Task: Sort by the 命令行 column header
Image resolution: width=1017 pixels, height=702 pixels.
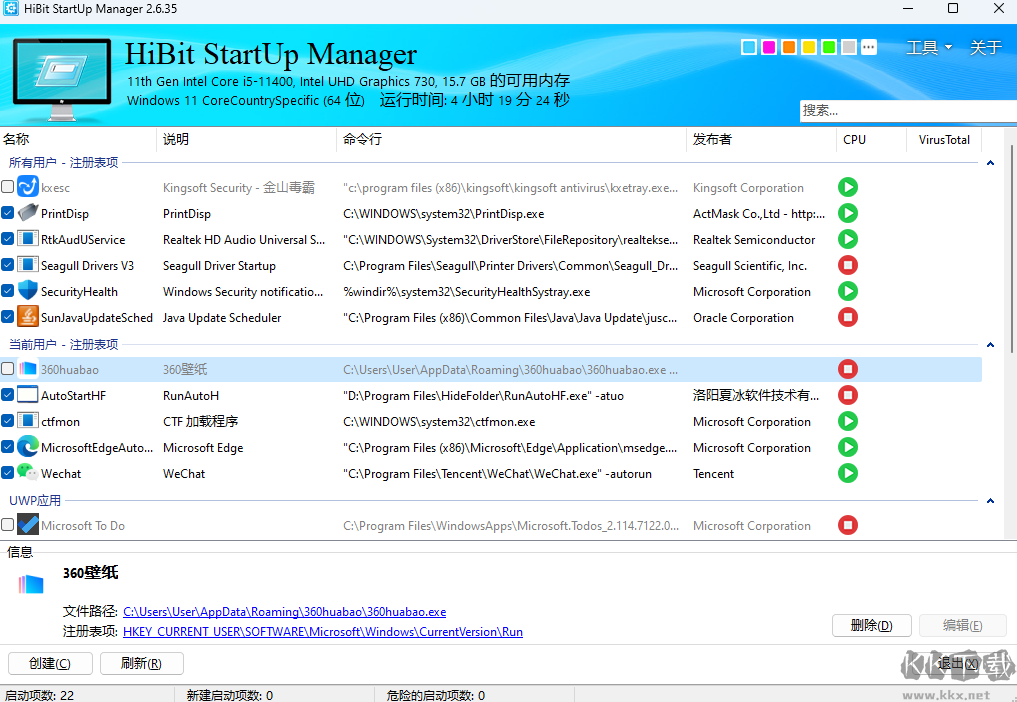Action: (511, 139)
